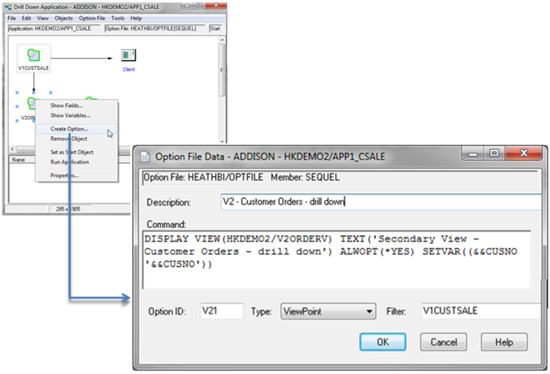Close the Option File Data dialog
The image size is (550, 374).
pos(524,153)
